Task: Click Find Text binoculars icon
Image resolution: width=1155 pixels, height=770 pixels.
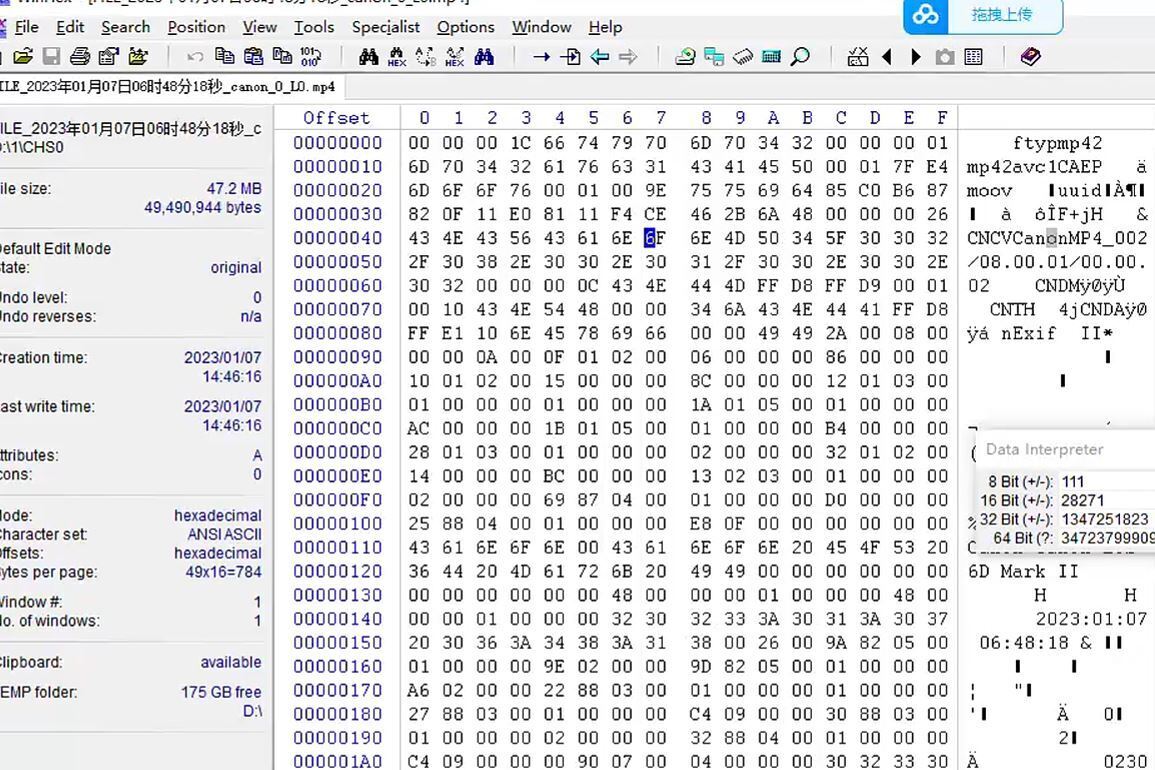Action: pos(368,56)
